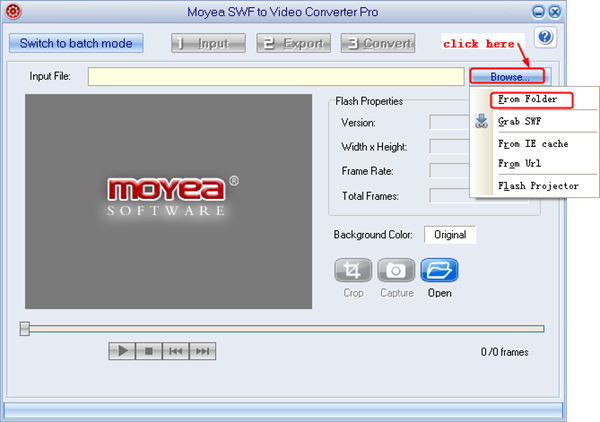
Task: Stop the Flash preview playback
Action: [149, 351]
